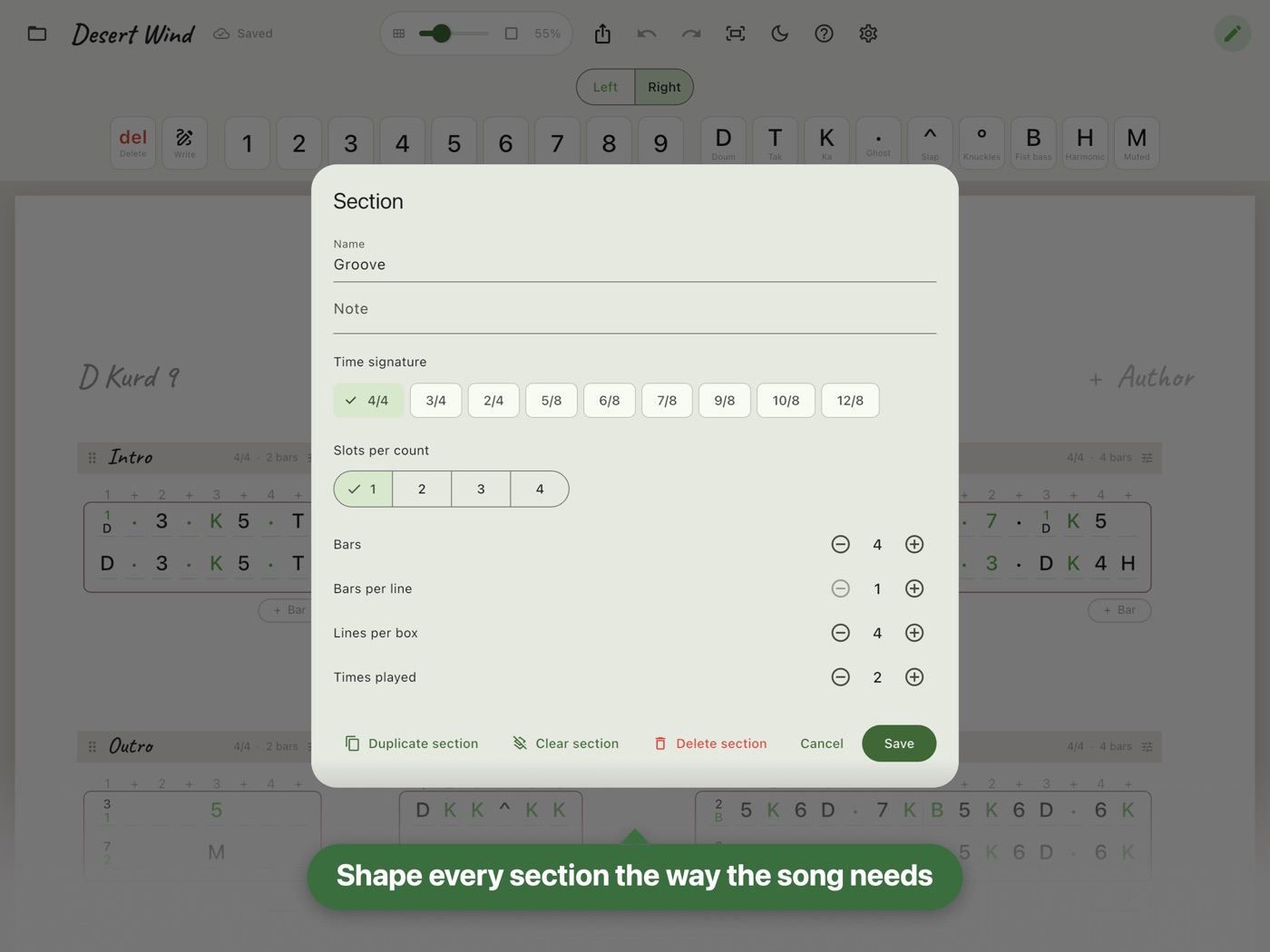The image size is (1270, 952).
Task: Select the Knuckles stroke key
Action: point(982,142)
